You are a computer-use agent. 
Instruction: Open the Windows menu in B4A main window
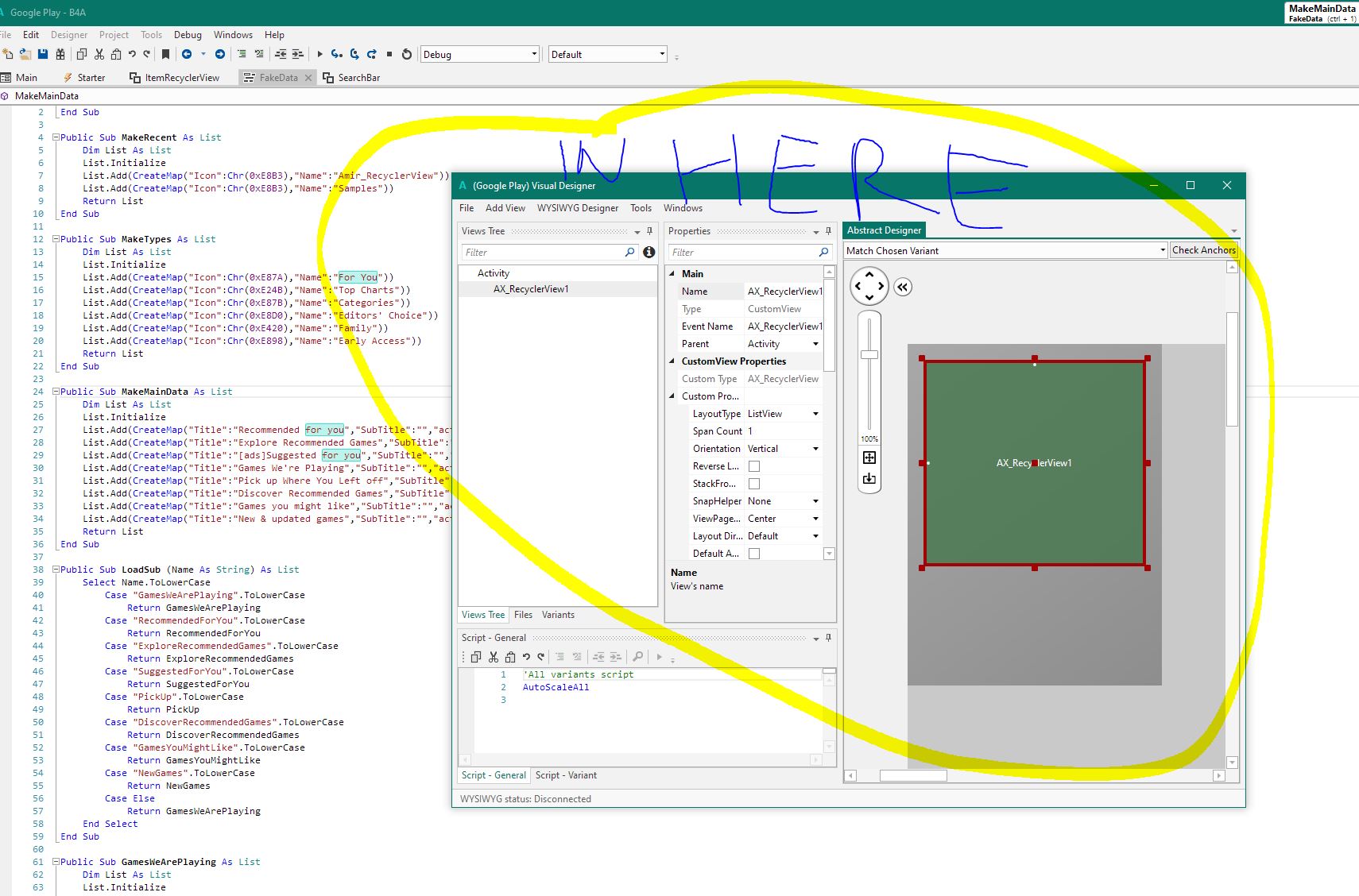[233, 35]
